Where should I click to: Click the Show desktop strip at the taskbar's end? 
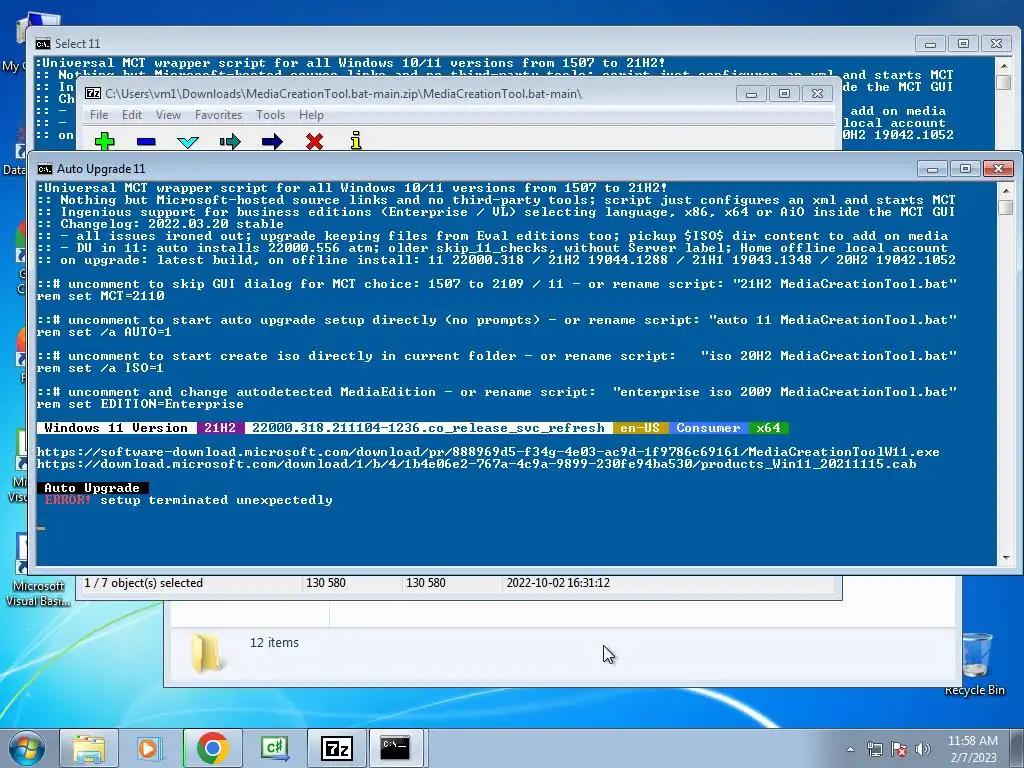(1018, 748)
